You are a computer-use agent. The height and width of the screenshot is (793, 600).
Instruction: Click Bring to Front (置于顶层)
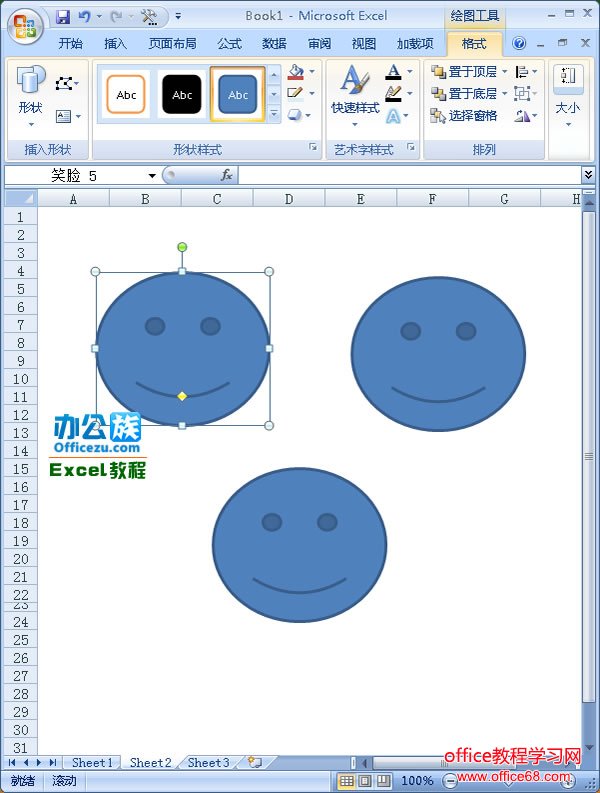tap(463, 72)
